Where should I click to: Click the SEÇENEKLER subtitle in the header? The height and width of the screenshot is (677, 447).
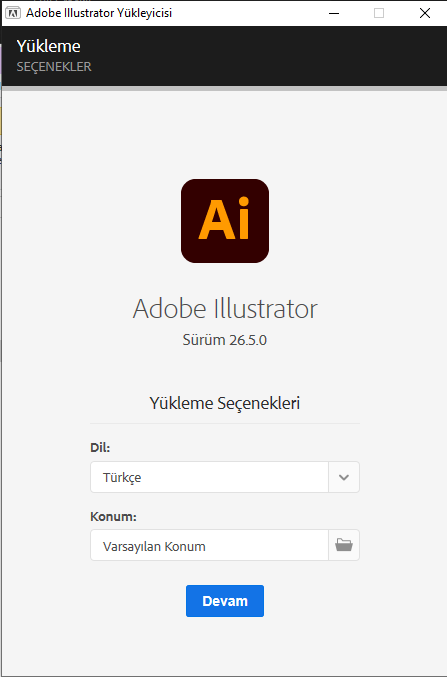tap(54, 67)
